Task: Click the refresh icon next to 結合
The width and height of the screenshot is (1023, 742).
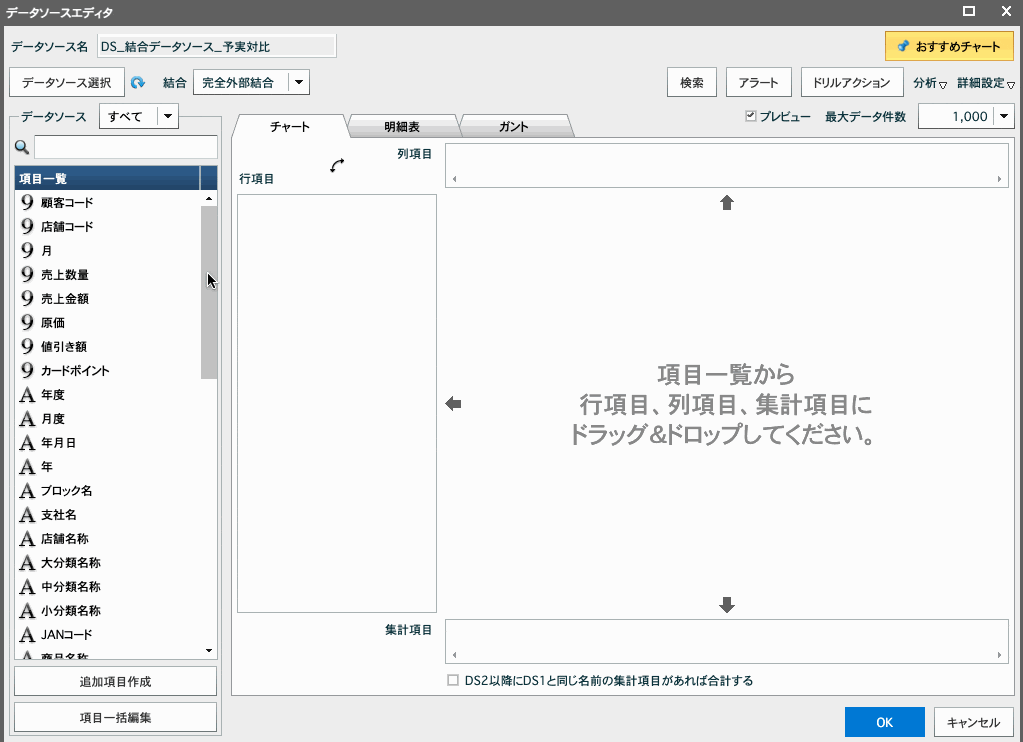Action: pos(139,82)
